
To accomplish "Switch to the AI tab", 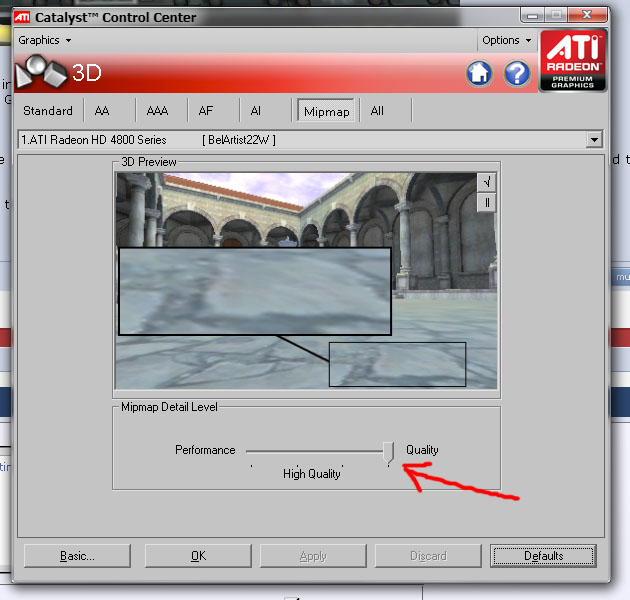I will pyautogui.click(x=256, y=111).
